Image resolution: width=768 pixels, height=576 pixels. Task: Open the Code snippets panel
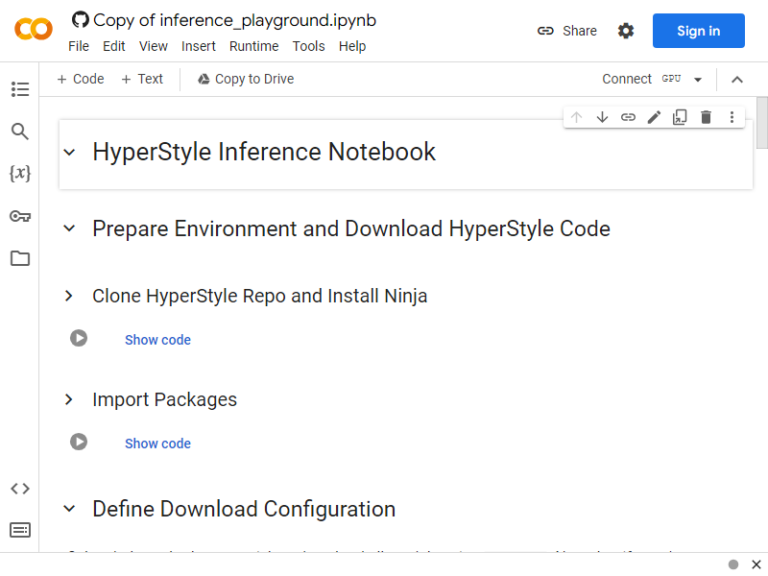[x=20, y=488]
